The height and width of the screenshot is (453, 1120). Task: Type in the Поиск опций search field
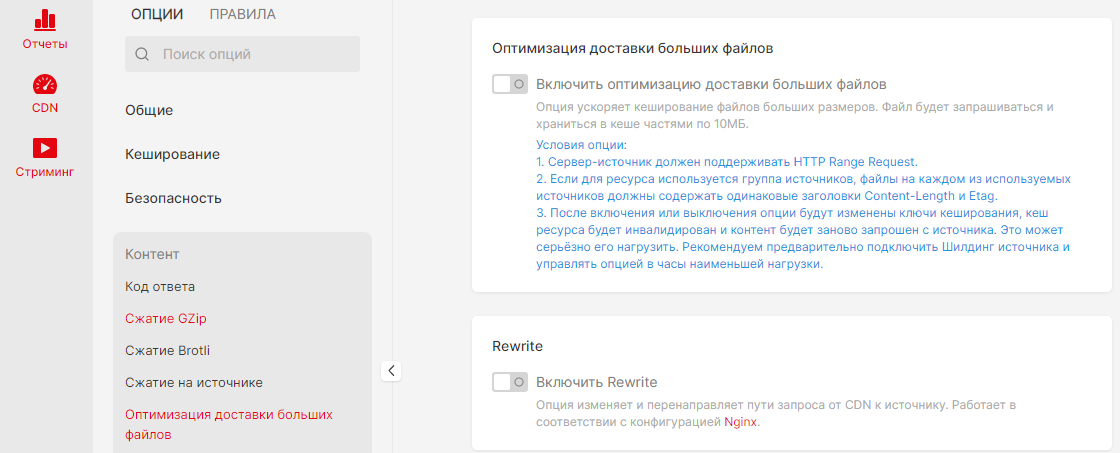[255, 54]
